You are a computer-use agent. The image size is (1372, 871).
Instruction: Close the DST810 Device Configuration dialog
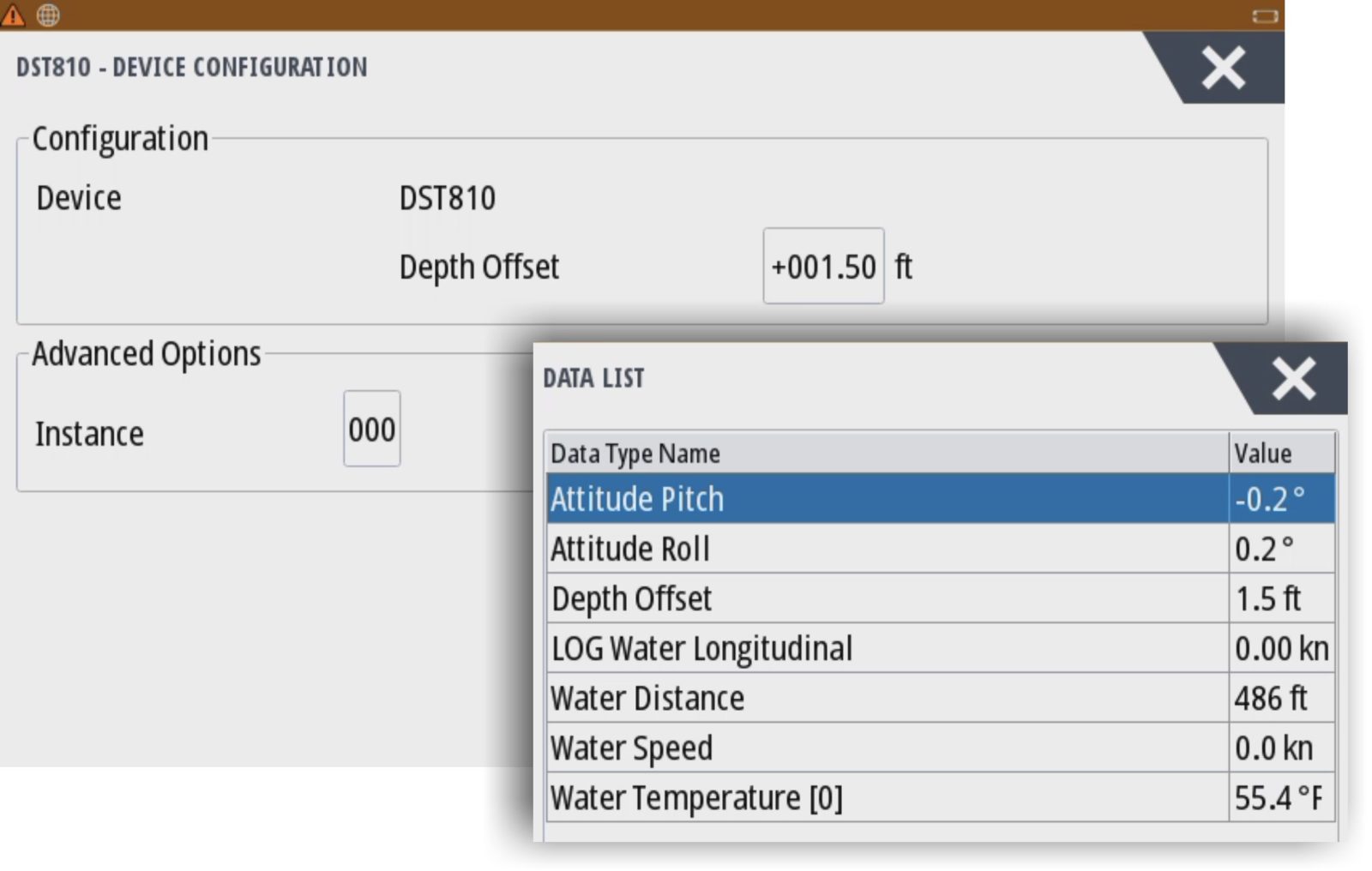[1223, 69]
